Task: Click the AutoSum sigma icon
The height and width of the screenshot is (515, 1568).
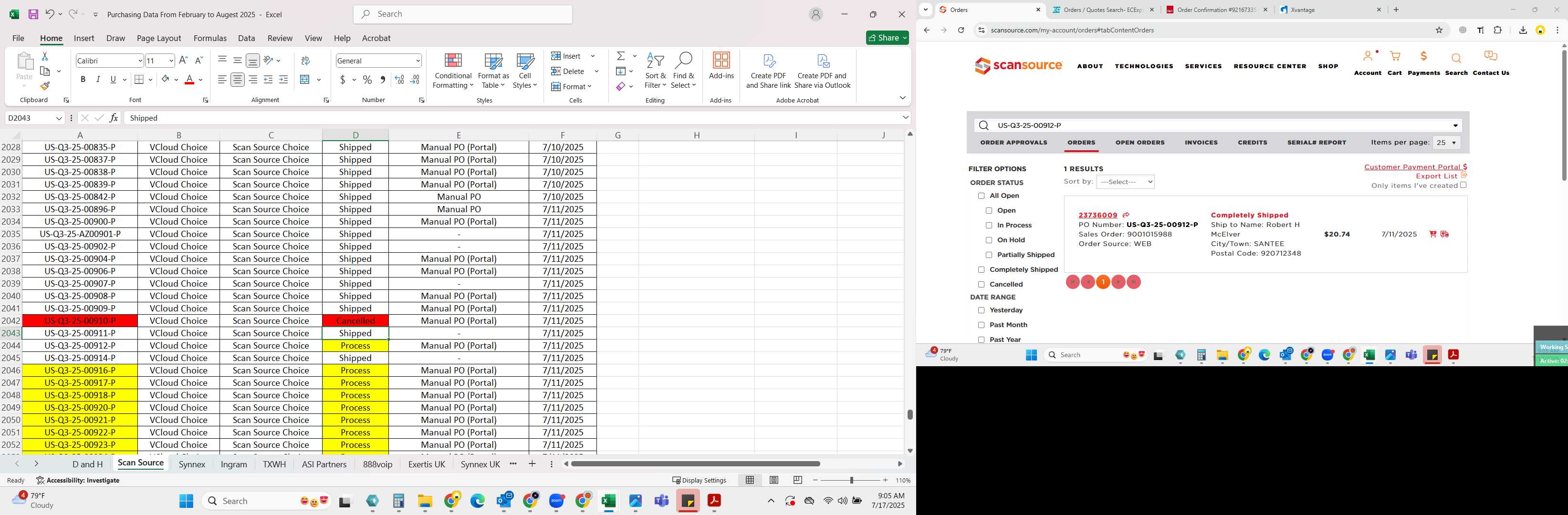Action: [620, 56]
